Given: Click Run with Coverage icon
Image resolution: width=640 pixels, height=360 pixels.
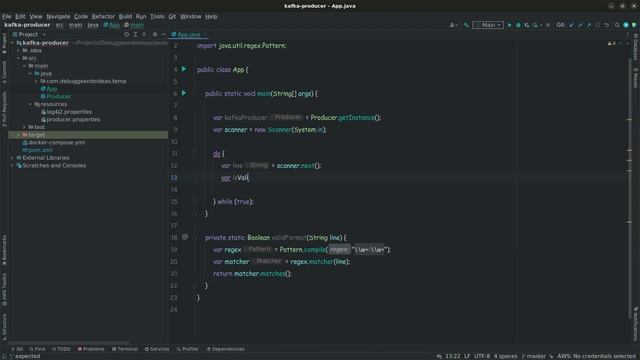Looking at the screenshot, I should coord(527,25).
